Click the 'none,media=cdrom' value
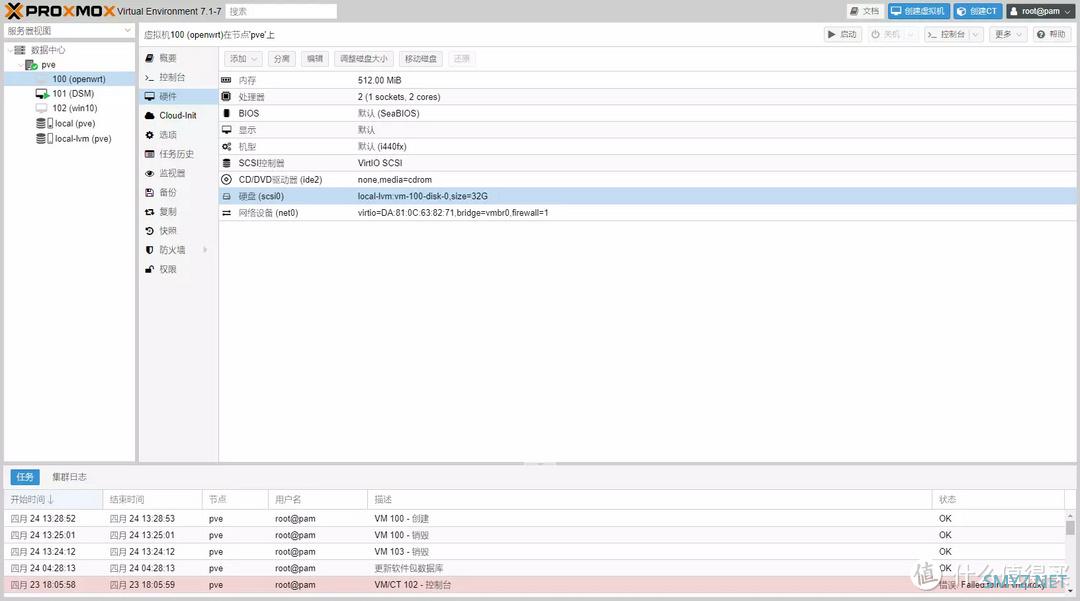1080x601 pixels. (x=395, y=180)
